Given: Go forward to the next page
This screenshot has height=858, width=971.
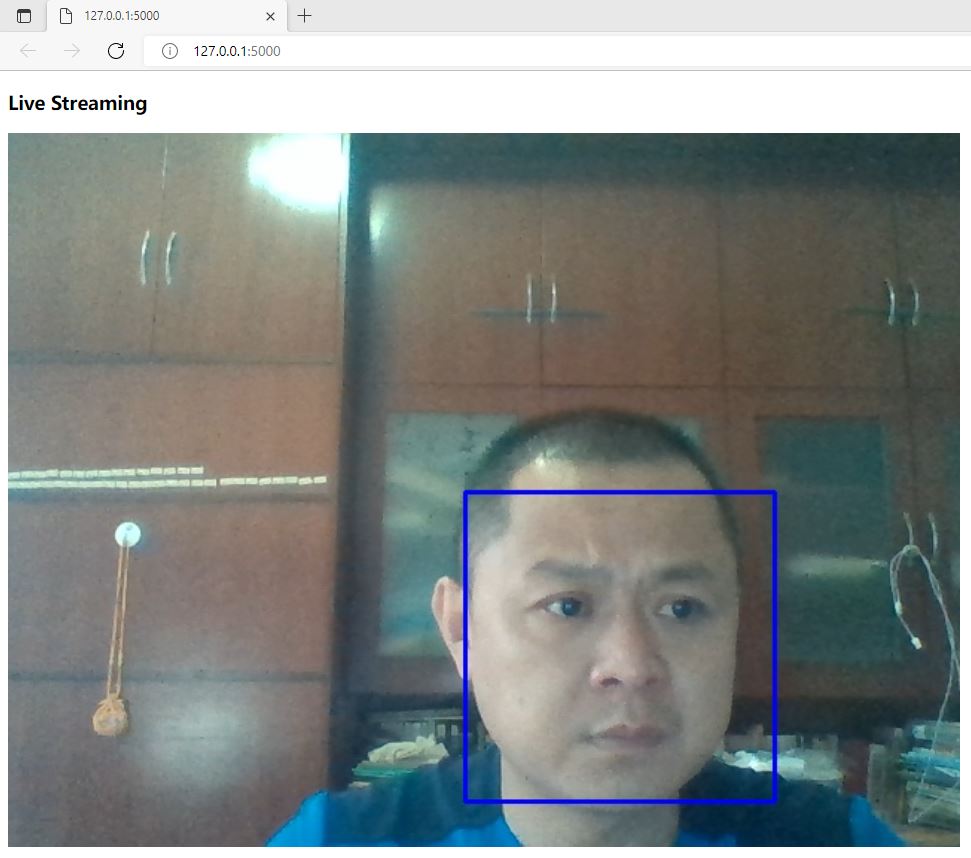Looking at the screenshot, I should click(72, 51).
